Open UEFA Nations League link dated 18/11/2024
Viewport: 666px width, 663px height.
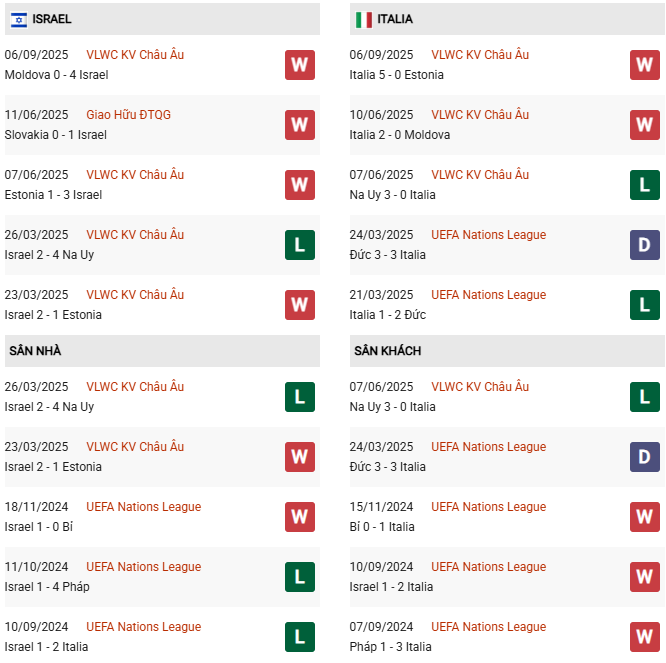pos(143,507)
